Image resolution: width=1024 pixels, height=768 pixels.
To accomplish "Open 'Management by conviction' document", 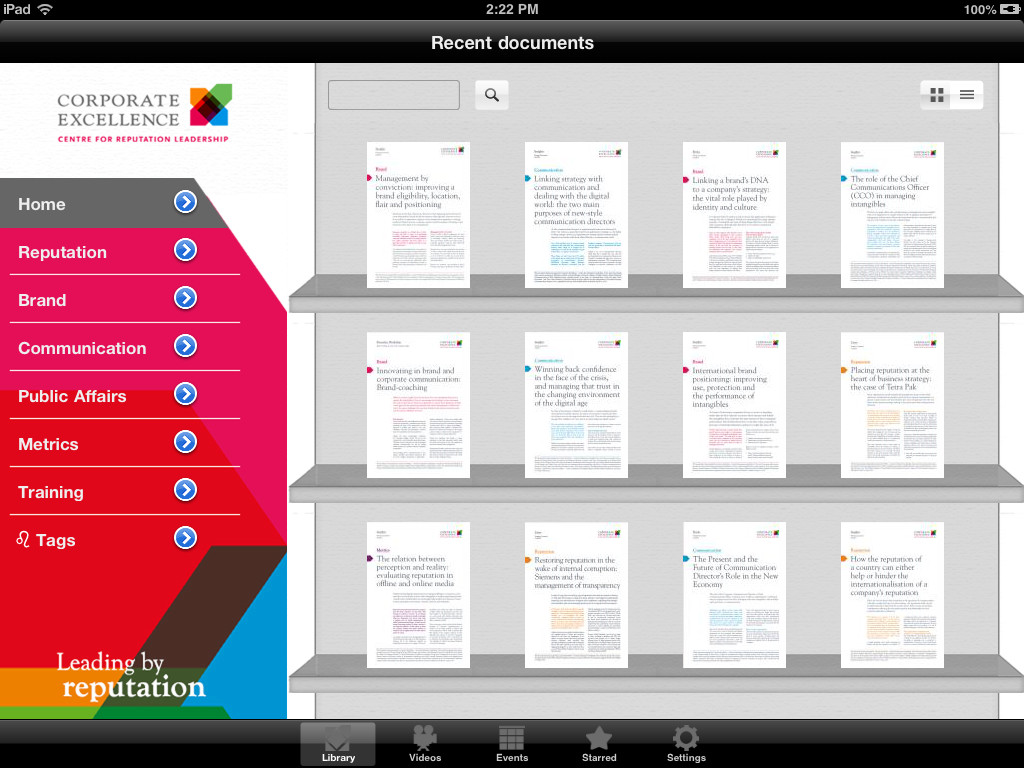I will coord(418,215).
